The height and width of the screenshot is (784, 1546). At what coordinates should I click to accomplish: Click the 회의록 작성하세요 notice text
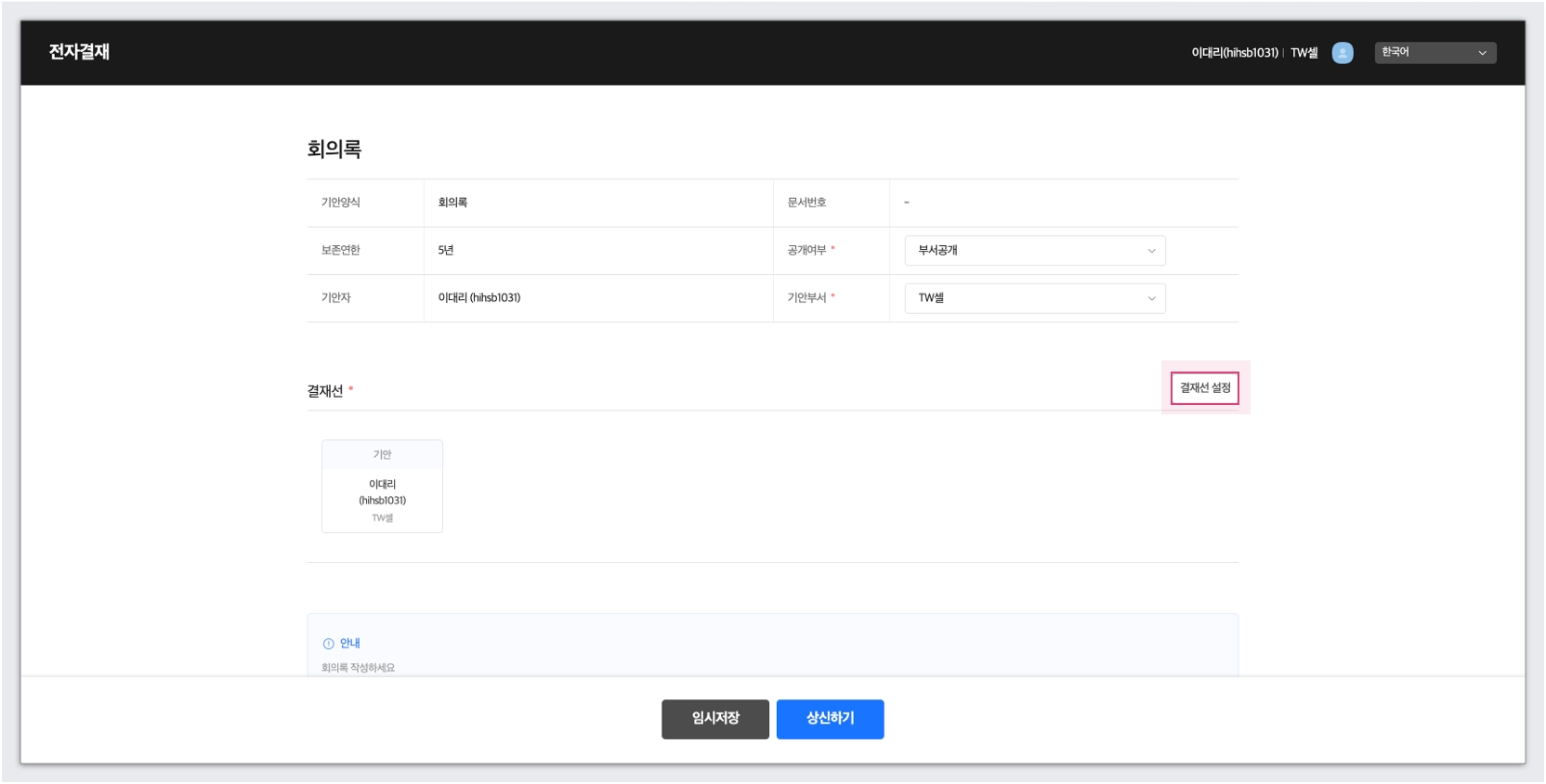click(x=358, y=668)
